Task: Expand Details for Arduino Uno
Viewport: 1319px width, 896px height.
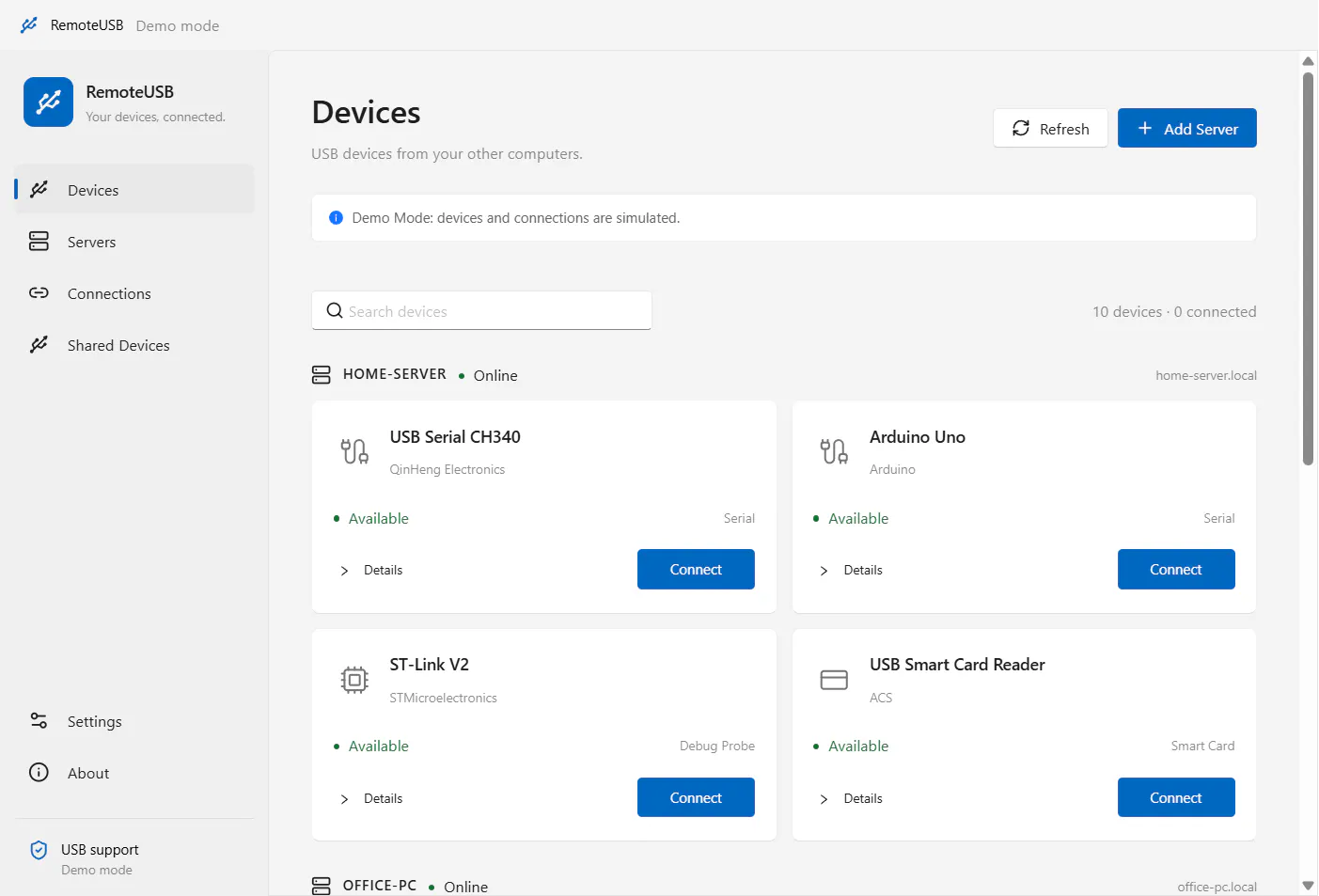Action: [x=851, y=571]
